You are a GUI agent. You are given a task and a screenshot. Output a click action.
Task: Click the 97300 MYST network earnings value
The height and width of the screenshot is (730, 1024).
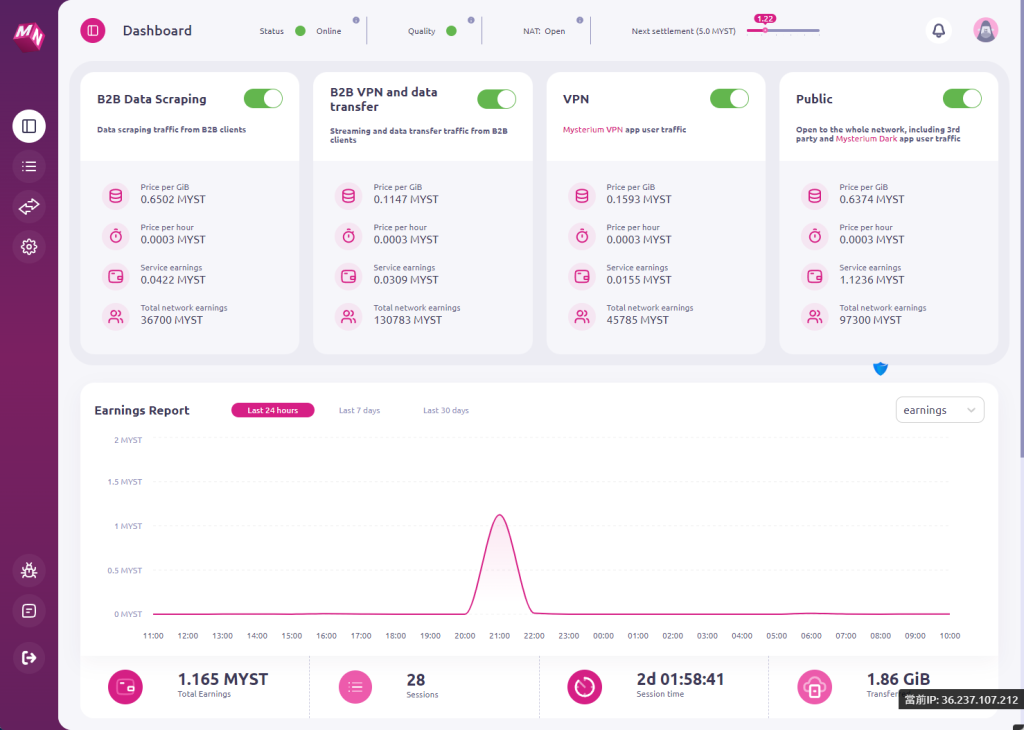pyautogui.click(x=871, y=320)
